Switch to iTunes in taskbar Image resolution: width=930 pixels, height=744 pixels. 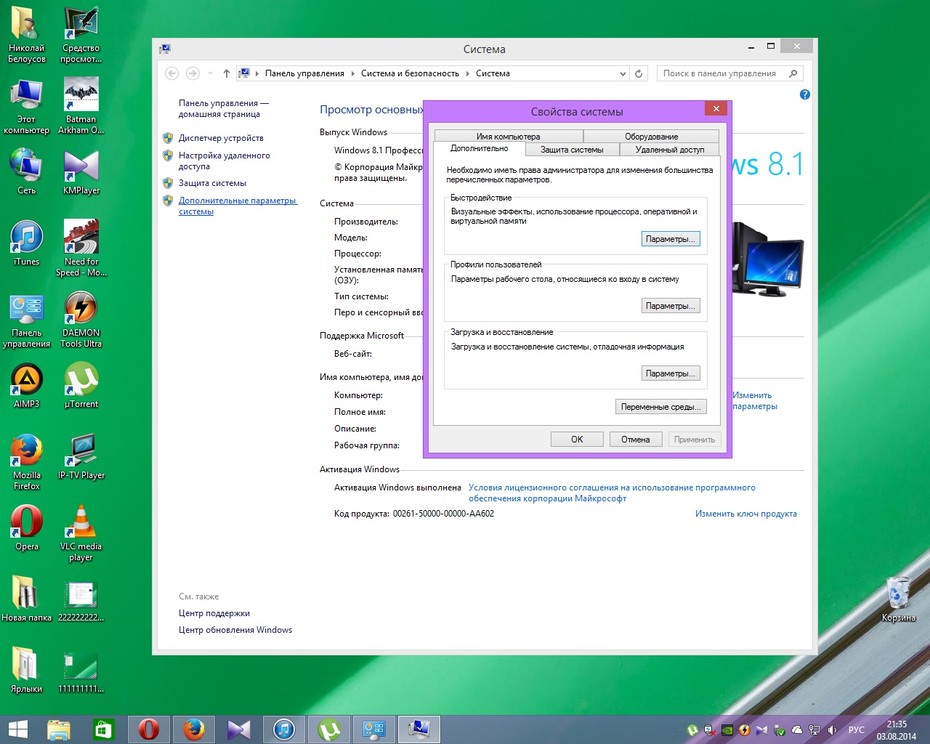[284, 729]
